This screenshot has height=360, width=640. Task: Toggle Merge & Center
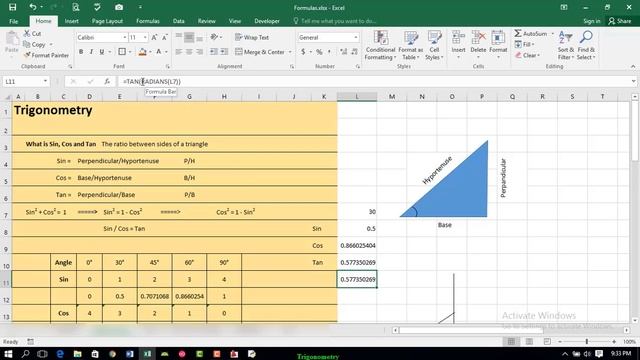click(x=260, y=52)
